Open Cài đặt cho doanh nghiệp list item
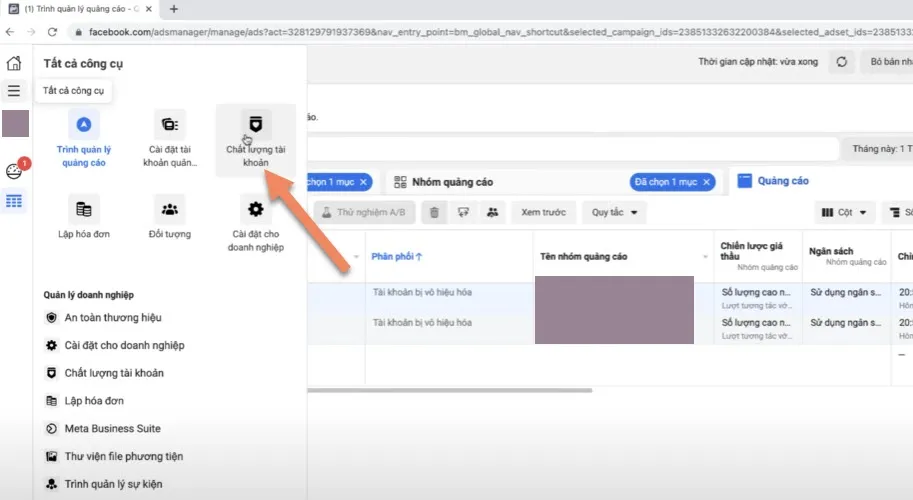Screen dimensions: 913x500 pos(115,346)
